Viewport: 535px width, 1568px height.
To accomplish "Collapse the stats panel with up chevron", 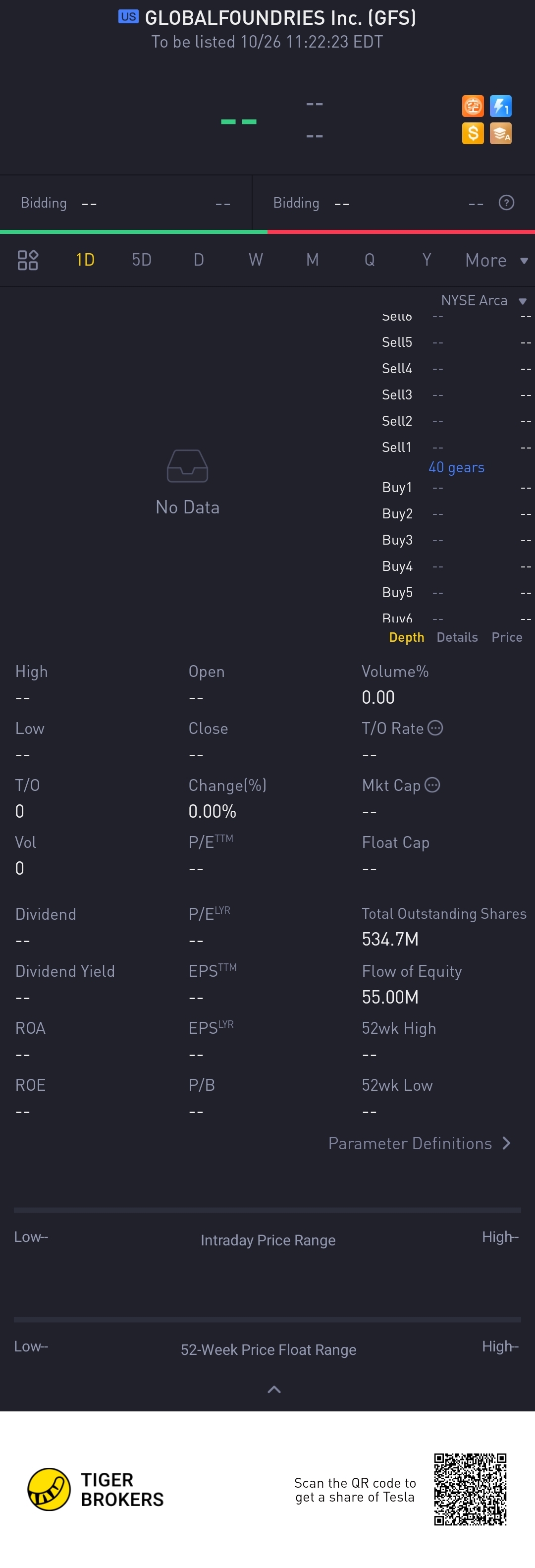I will pyautogui.click(x=274, y=1390).
